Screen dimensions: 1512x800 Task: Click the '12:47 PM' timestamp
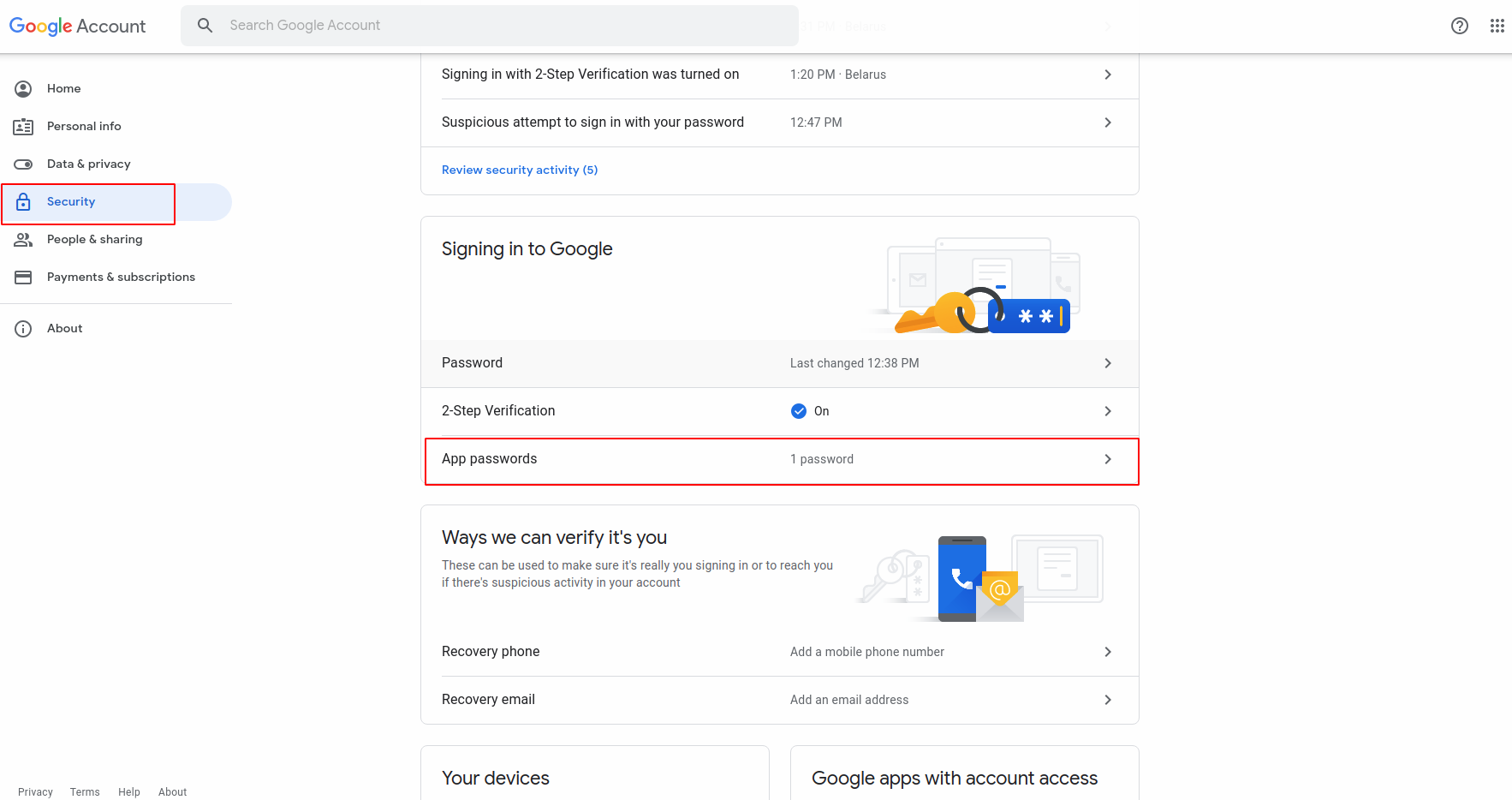click(816, 122)
